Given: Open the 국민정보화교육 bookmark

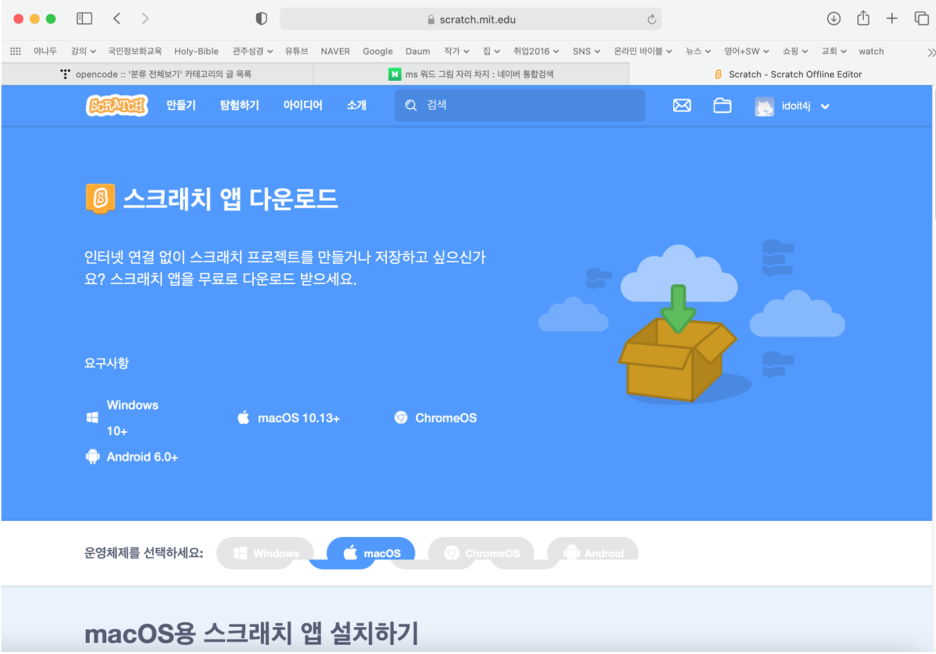Looking at the screenshot, I should [x=134, y=51].
